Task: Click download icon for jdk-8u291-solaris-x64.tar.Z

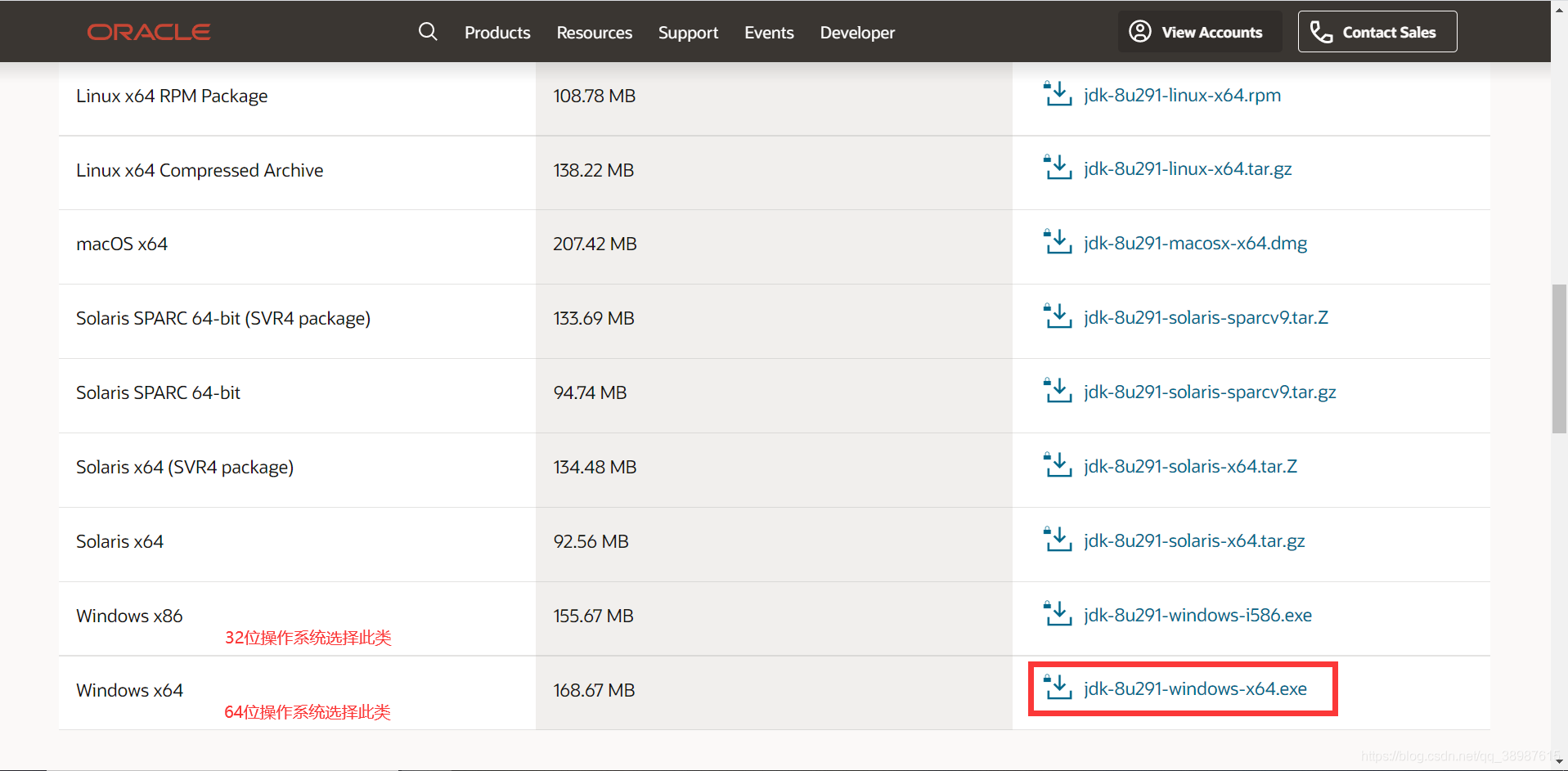Action: 1058,465
